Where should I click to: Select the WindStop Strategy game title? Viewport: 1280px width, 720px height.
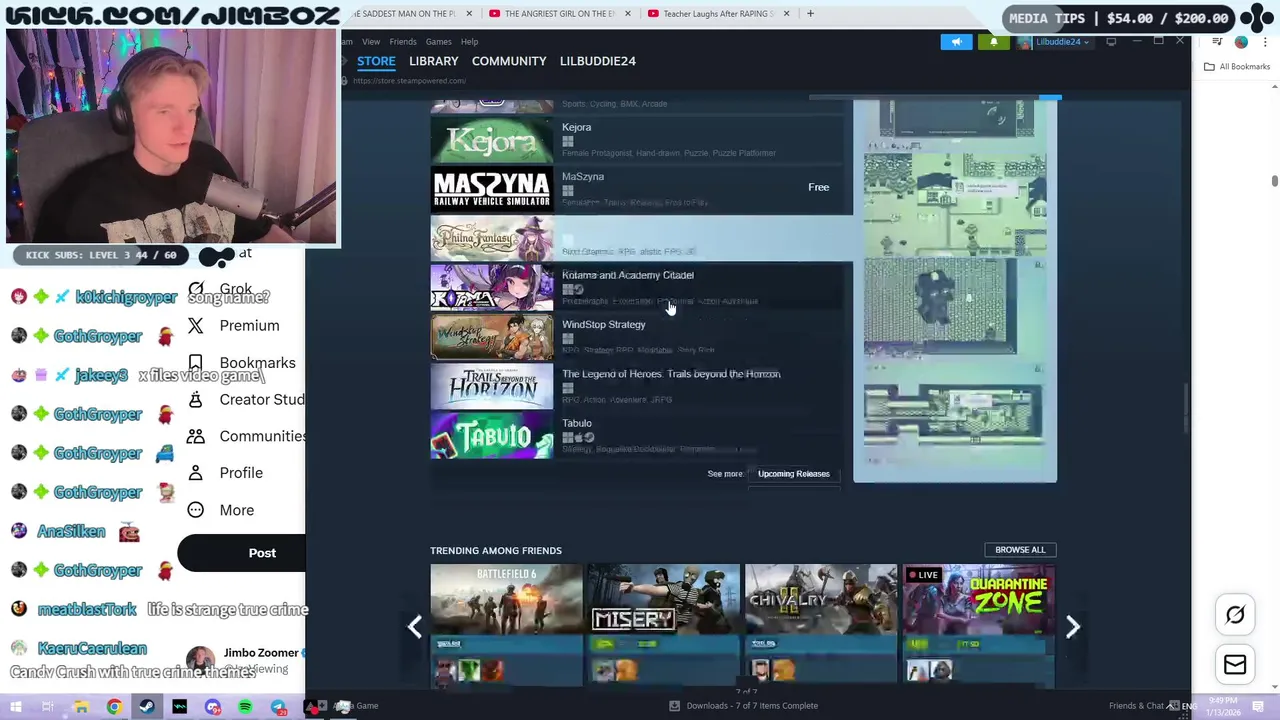[604, 324]
